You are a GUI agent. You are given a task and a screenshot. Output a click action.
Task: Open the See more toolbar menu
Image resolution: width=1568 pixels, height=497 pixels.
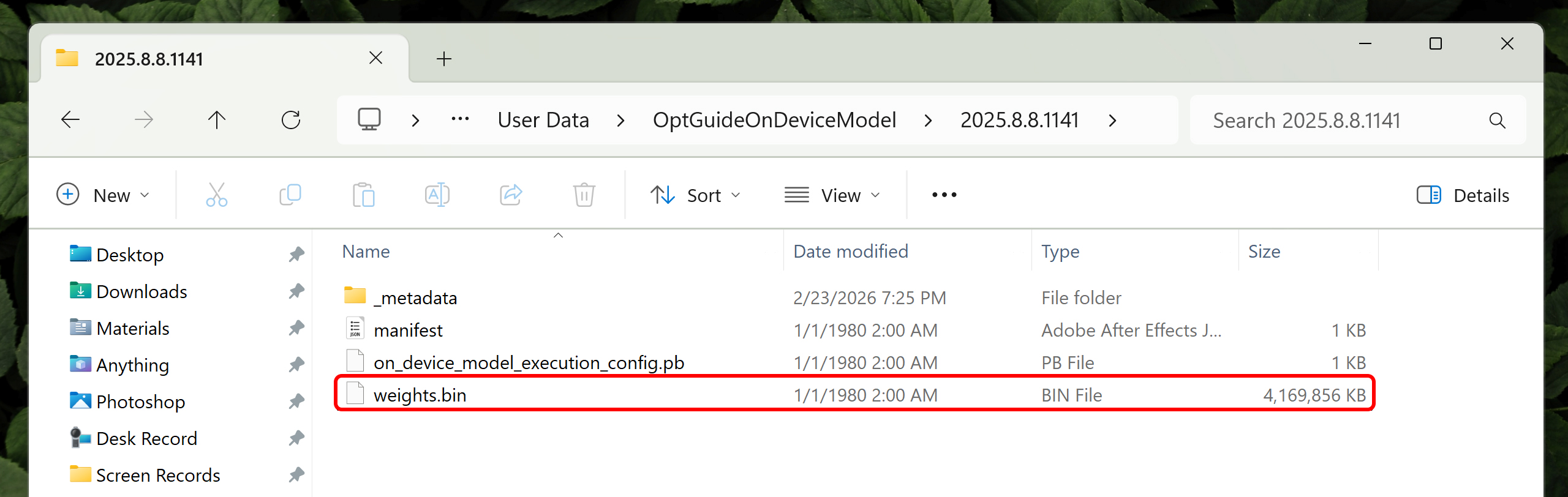pyautogui.click(x=944, y=195)
